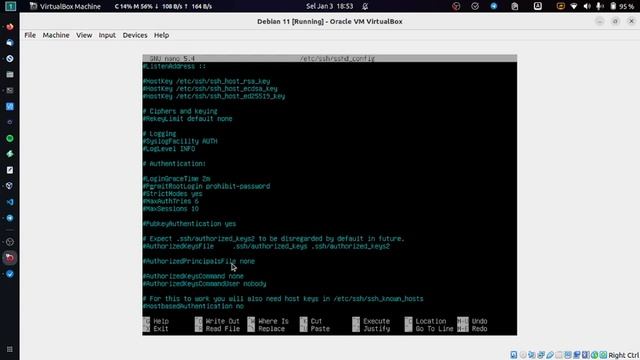This screenshot has height=360, width=640.
Task: Open the terminal dock icon
Action: pyautogui.click(x=10, y=90)
